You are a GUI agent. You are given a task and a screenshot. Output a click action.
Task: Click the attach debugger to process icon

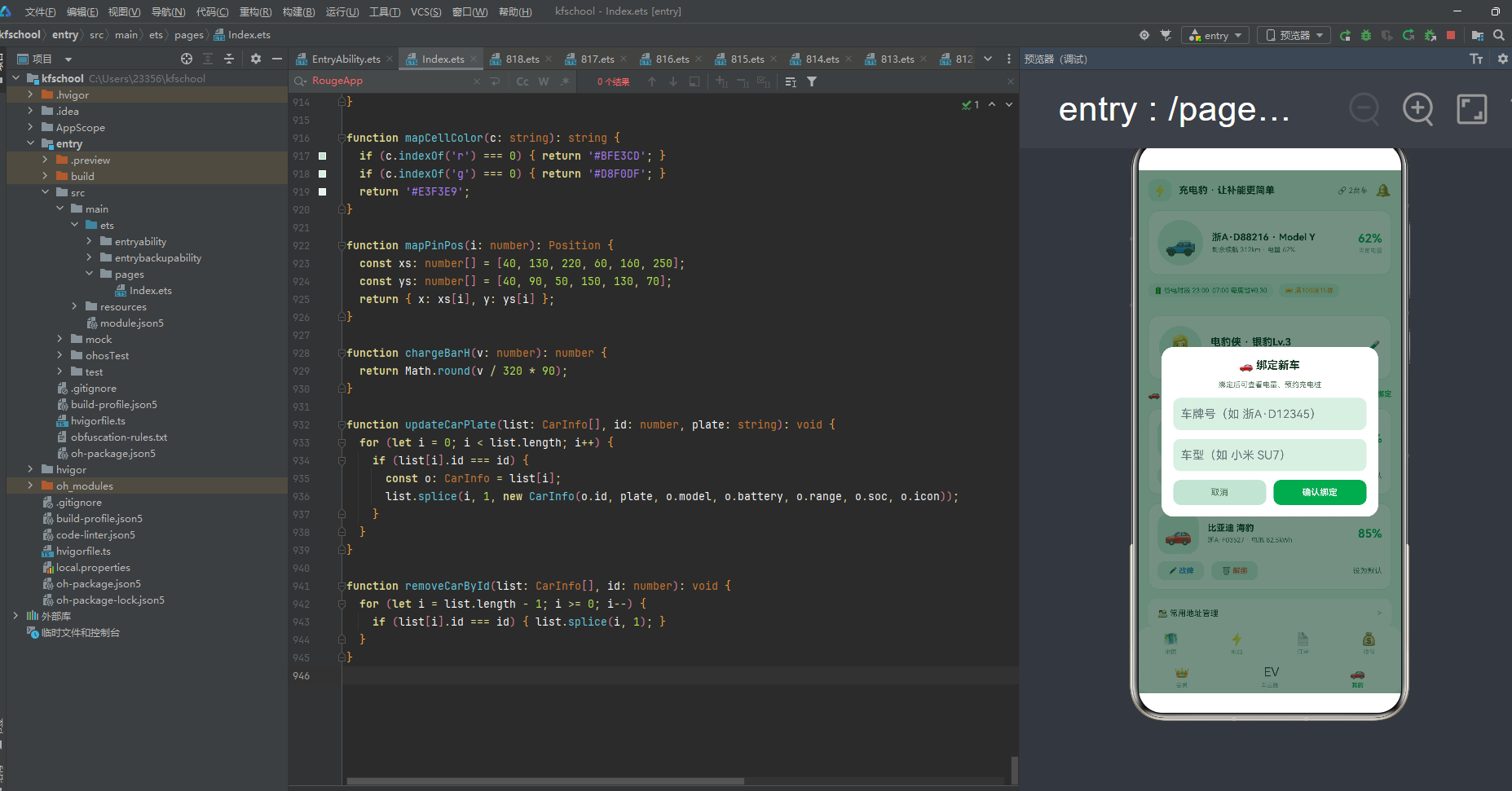click(x=1430, y=35)
